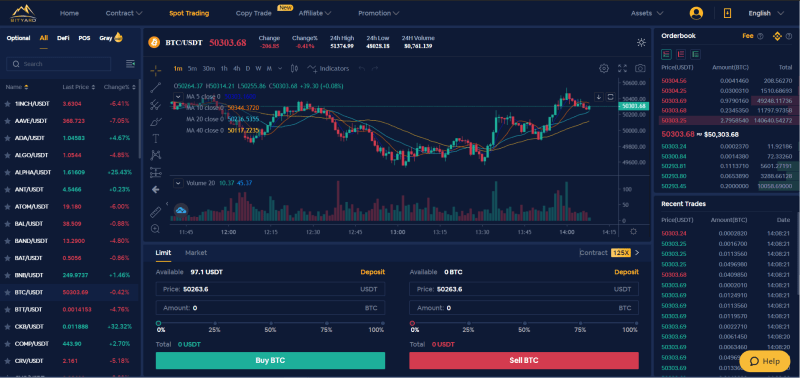Favorite the ADA/USDT pair star
The width and height of the screenshot is (800, 378).
[x=7, y=138]
